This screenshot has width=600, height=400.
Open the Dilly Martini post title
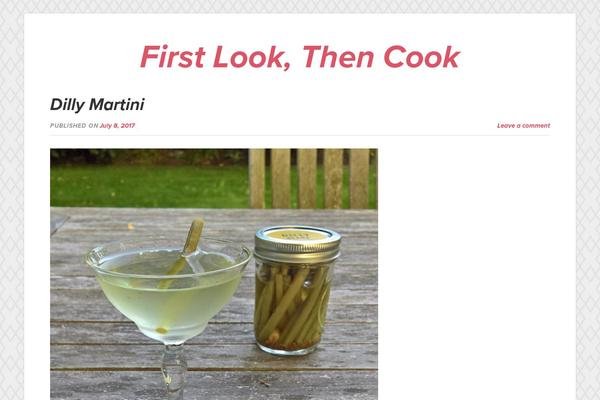click(x=97, y=104)
